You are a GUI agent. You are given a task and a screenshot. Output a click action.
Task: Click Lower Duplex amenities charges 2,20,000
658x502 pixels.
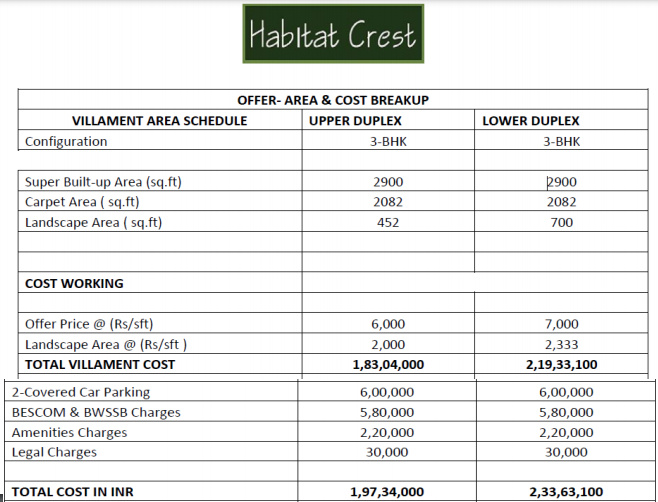(x=566, y=433)
